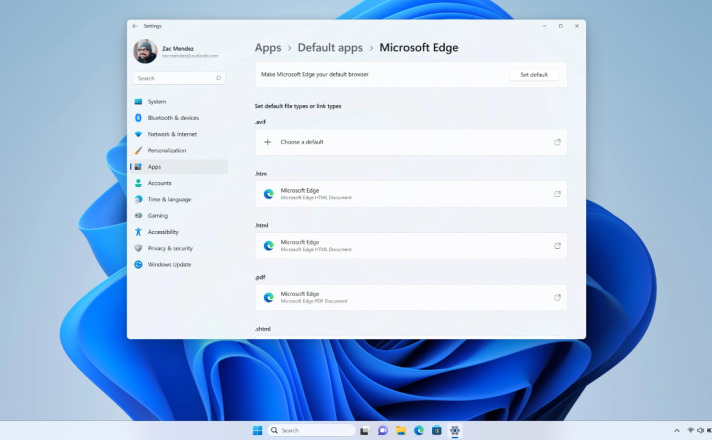Open Chat app from taskbar
The height and width of the screenshot is (440, 712).
click(383, 430)
